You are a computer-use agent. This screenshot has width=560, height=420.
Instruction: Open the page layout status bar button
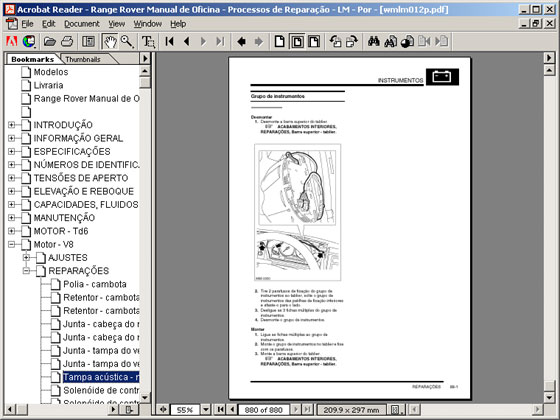tap(396, 410)
